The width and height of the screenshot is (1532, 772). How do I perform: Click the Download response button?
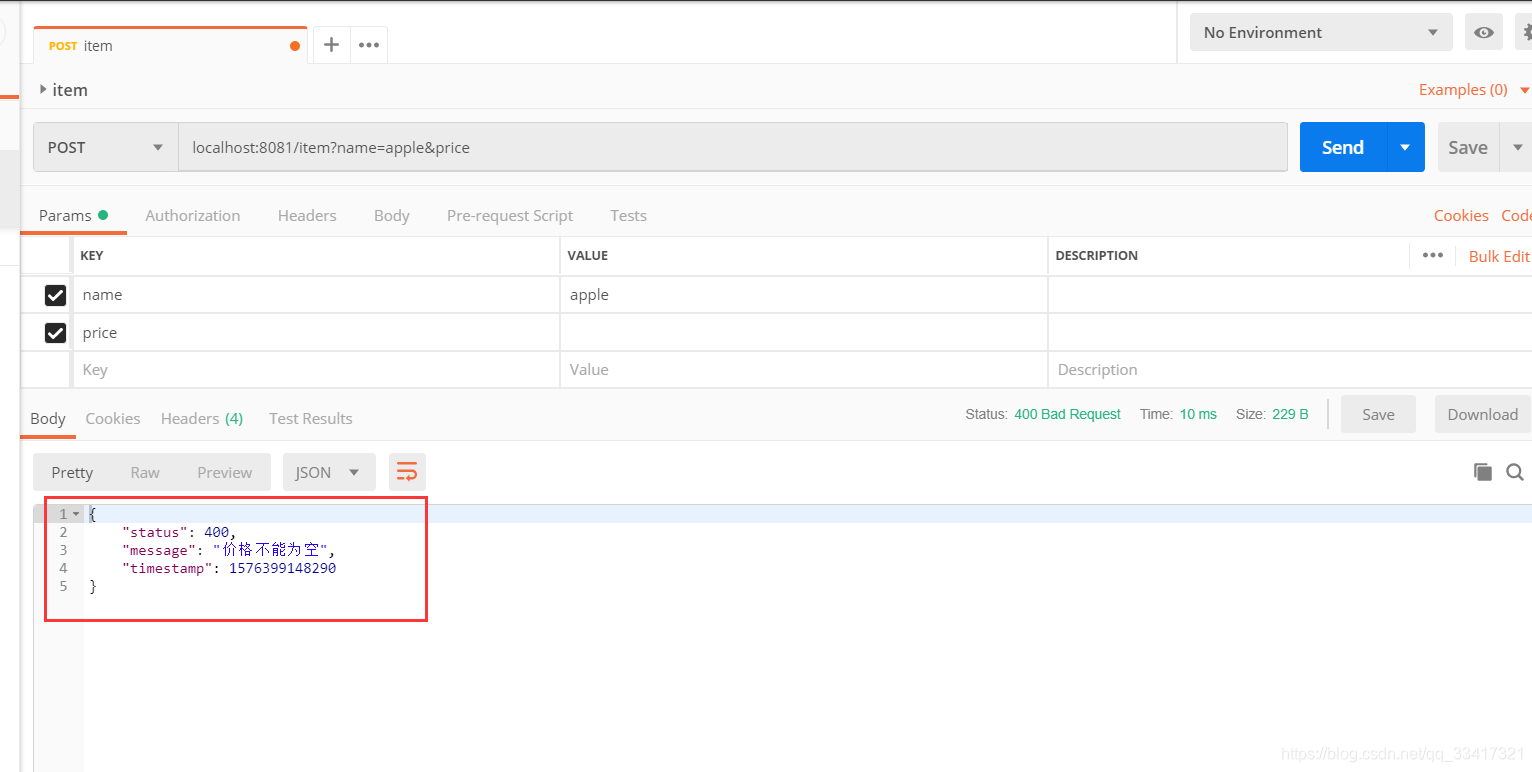pos(1482,414)
